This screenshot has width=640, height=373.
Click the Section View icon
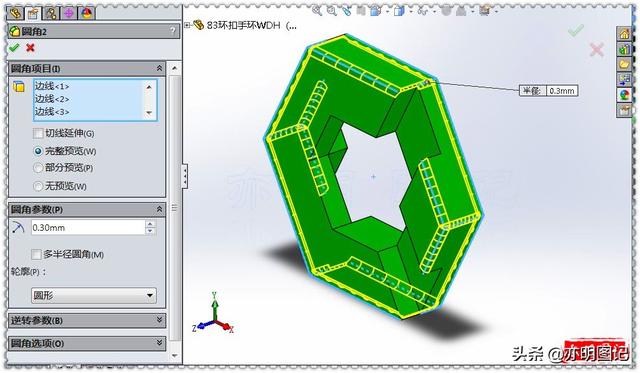[361, 11]
